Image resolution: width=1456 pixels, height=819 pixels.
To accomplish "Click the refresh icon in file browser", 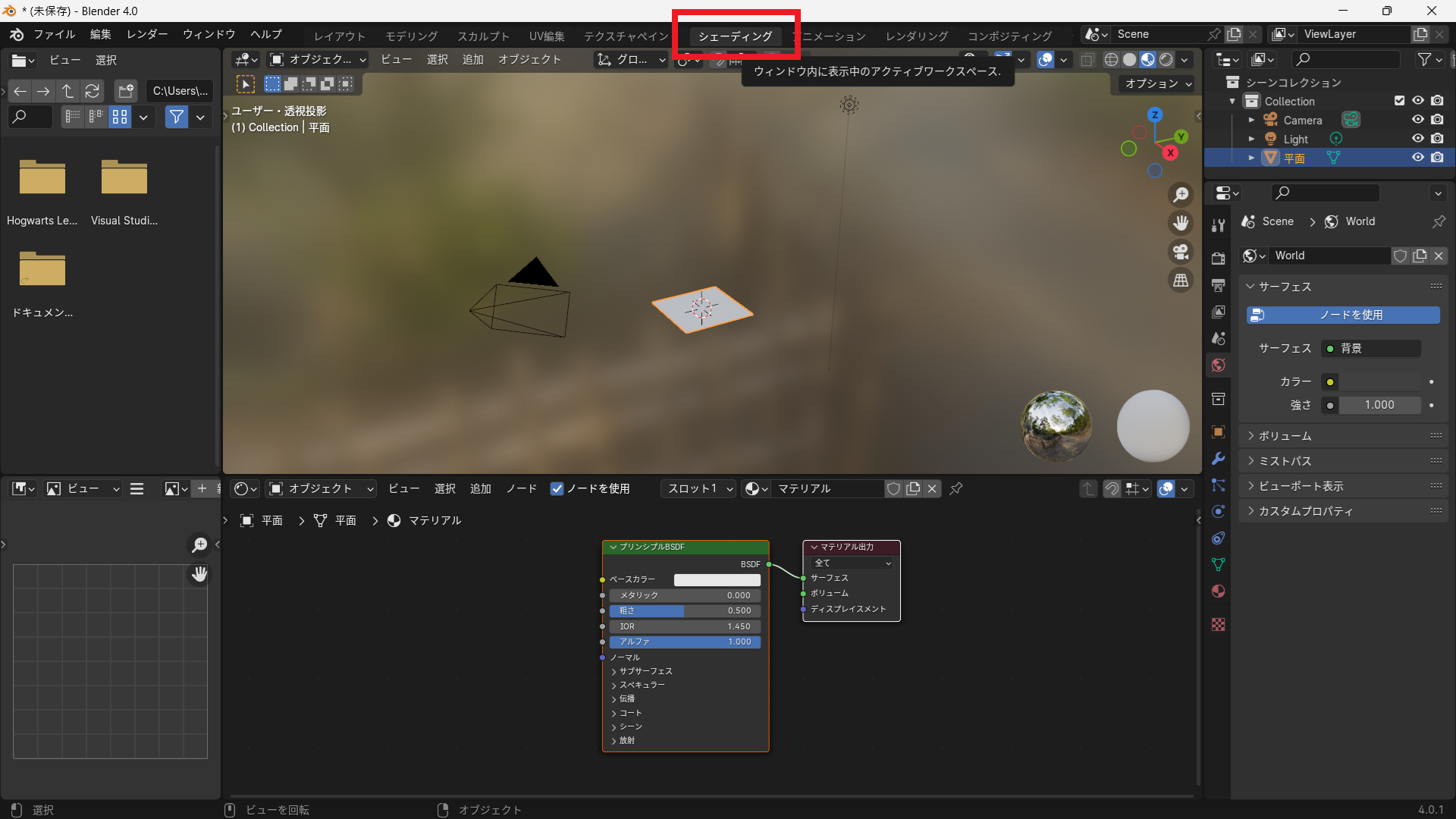I will click(x=93, y=91).
